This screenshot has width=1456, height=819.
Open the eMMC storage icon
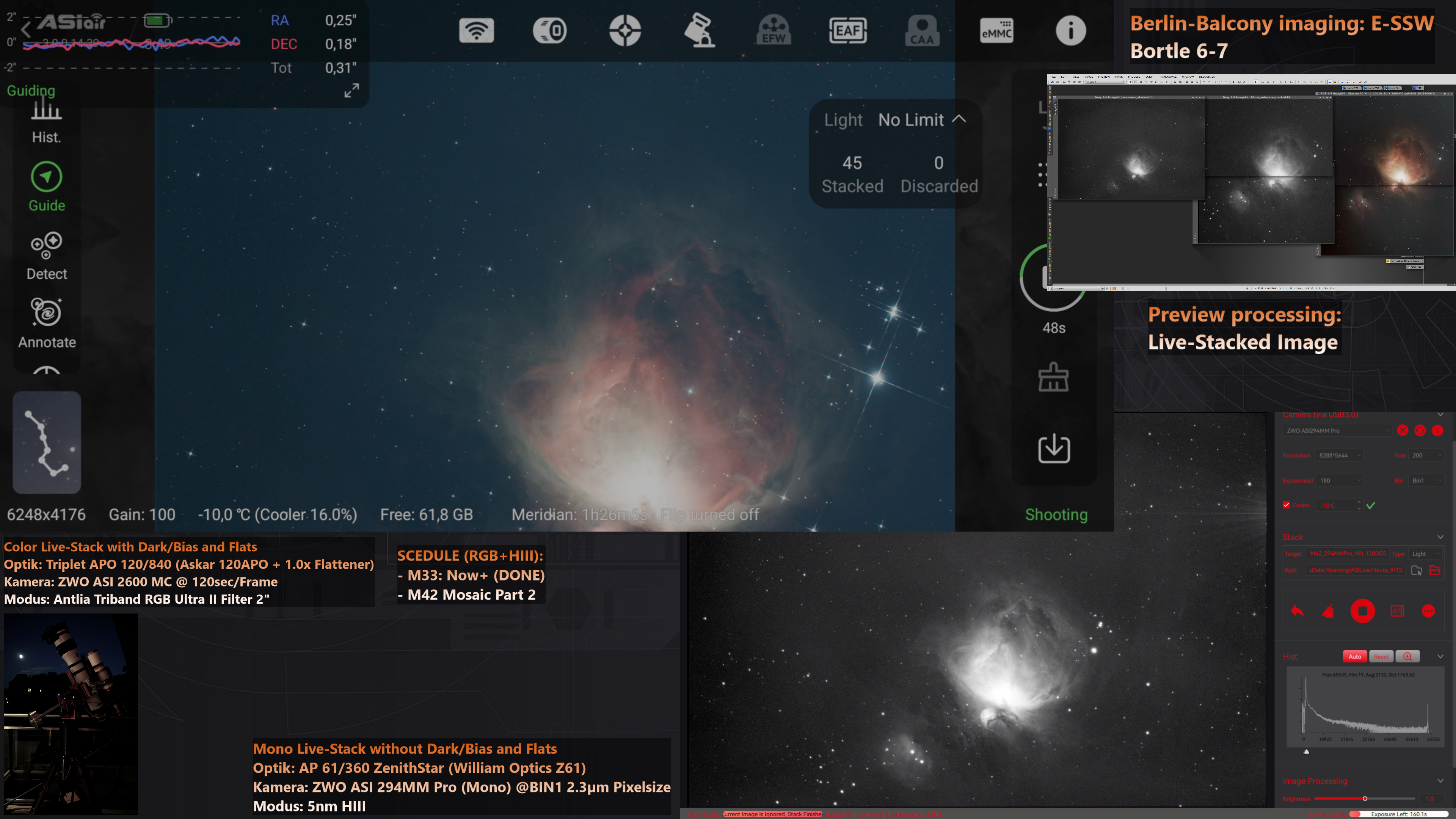996,30
